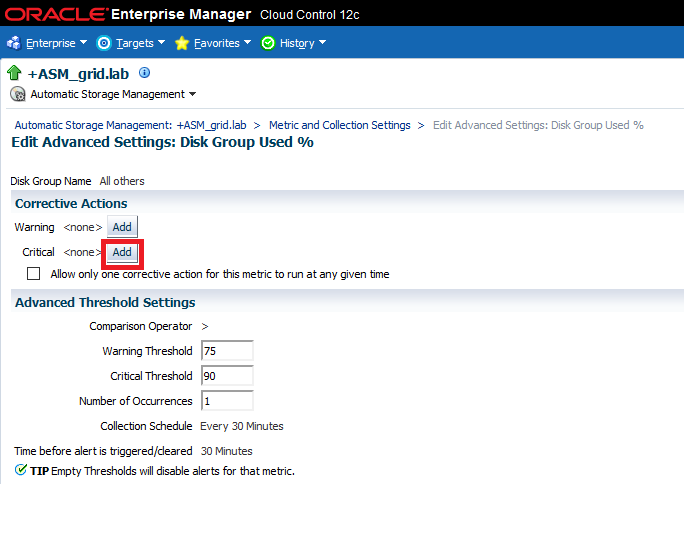Expand the History dropdown arrow
Screen dimensions: 684x549
pyautogui.click(x=323, y=42)
